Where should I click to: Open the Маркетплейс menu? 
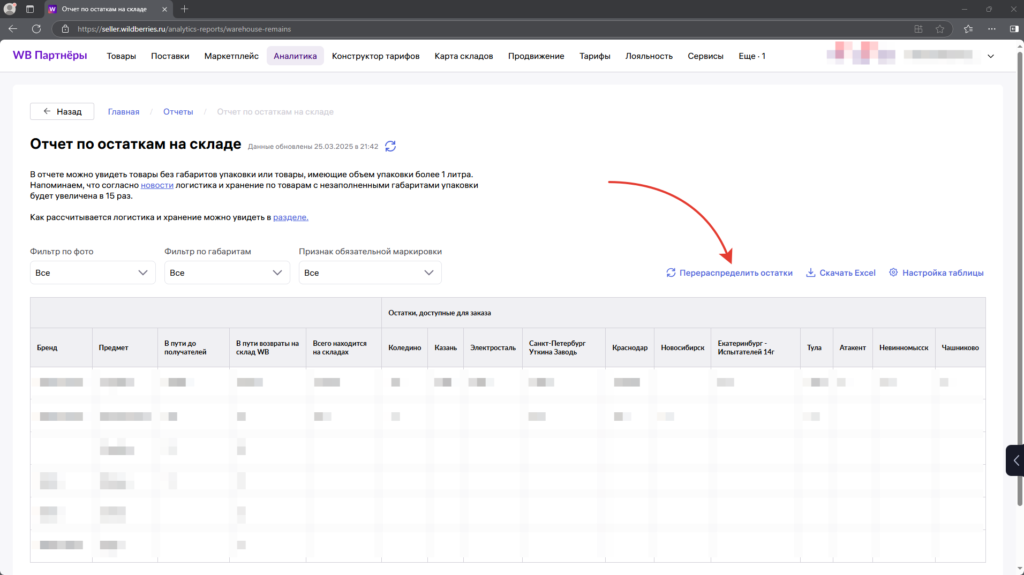(x=231, y=56)
